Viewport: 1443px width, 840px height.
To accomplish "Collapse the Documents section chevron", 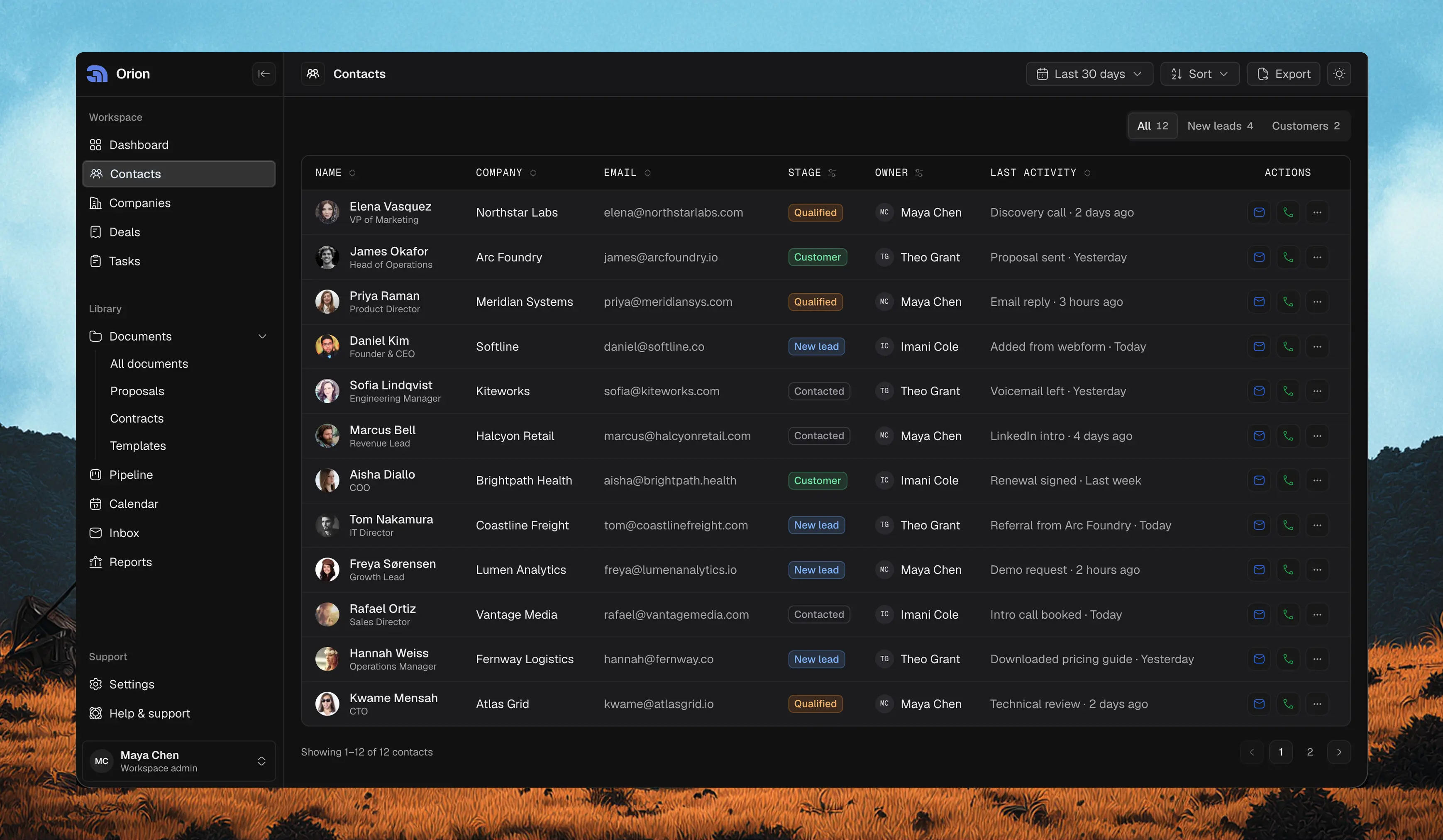I will [262, 336].
